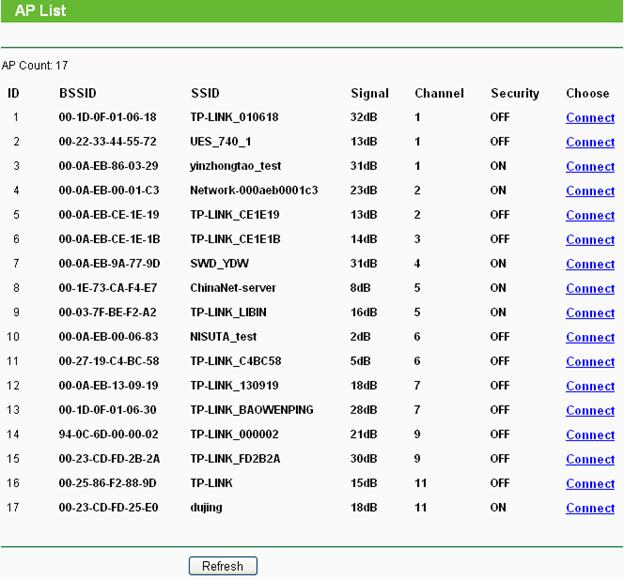Click the 15dB signal value

364,483
